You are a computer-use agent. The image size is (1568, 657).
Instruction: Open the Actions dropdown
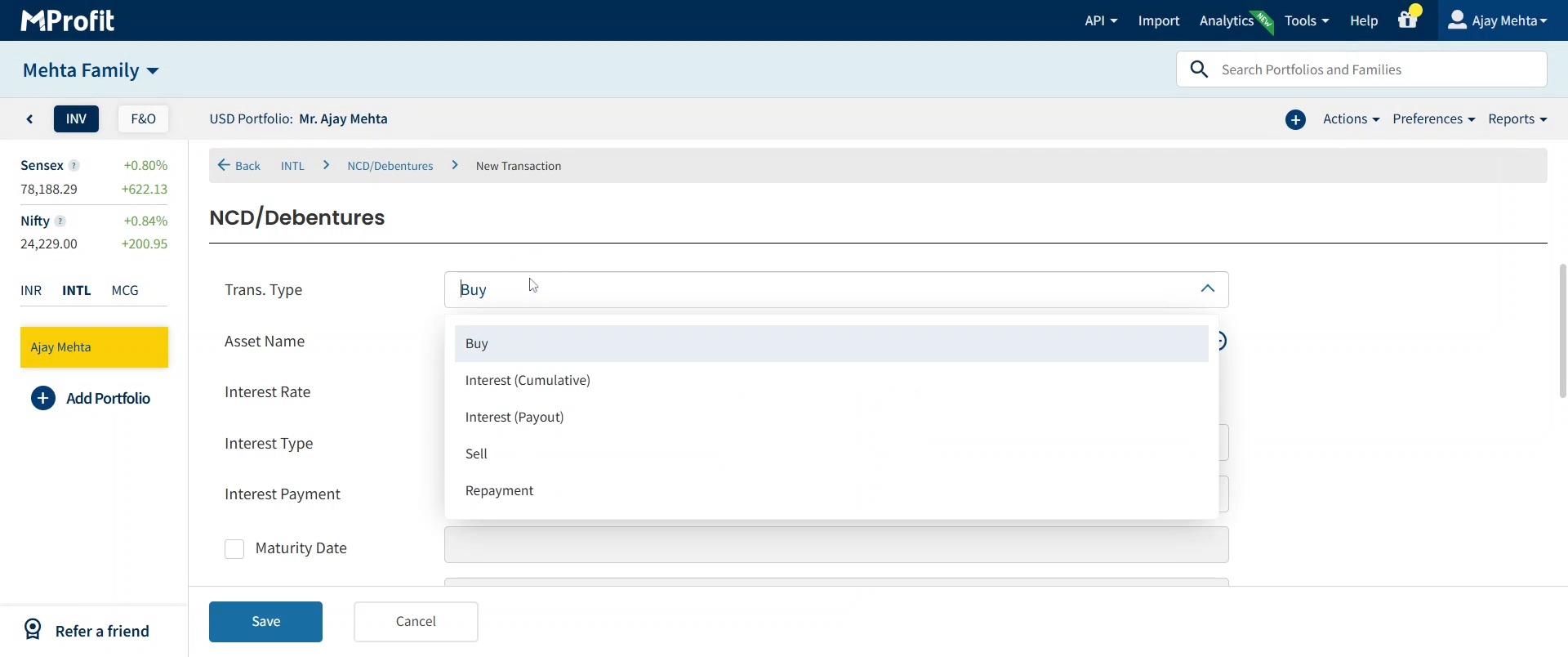click(1352, 119)
